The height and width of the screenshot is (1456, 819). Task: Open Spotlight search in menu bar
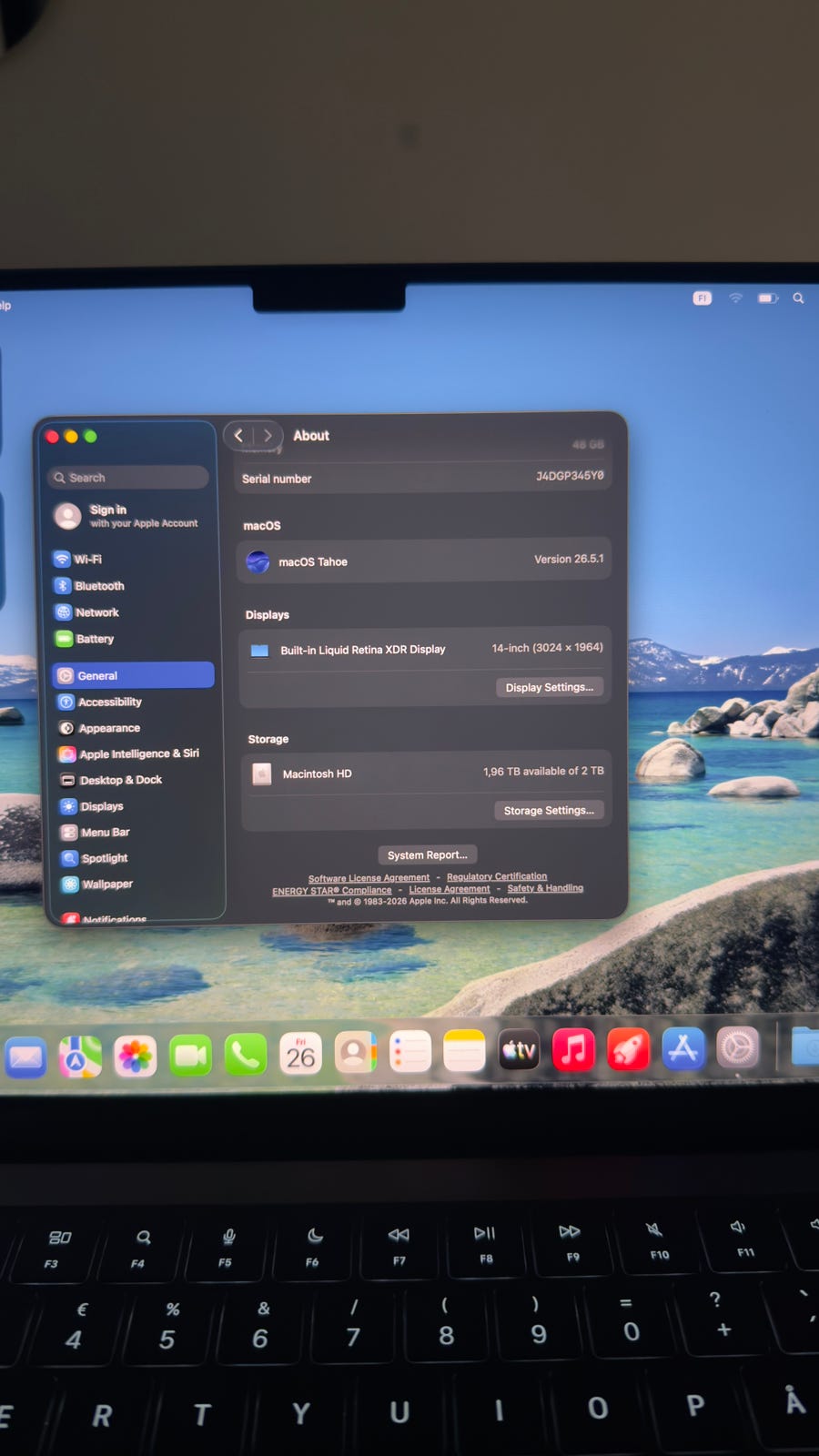pos(798,298)
